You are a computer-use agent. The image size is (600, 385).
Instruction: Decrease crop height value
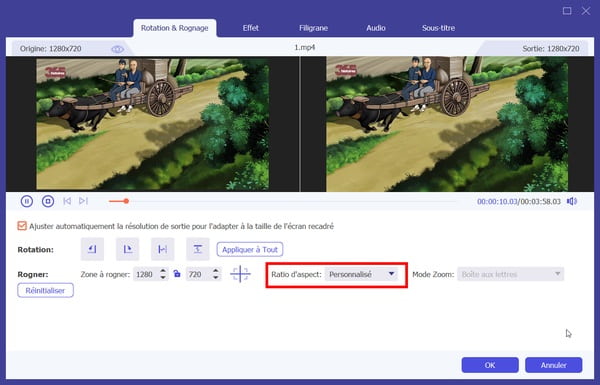216,277
